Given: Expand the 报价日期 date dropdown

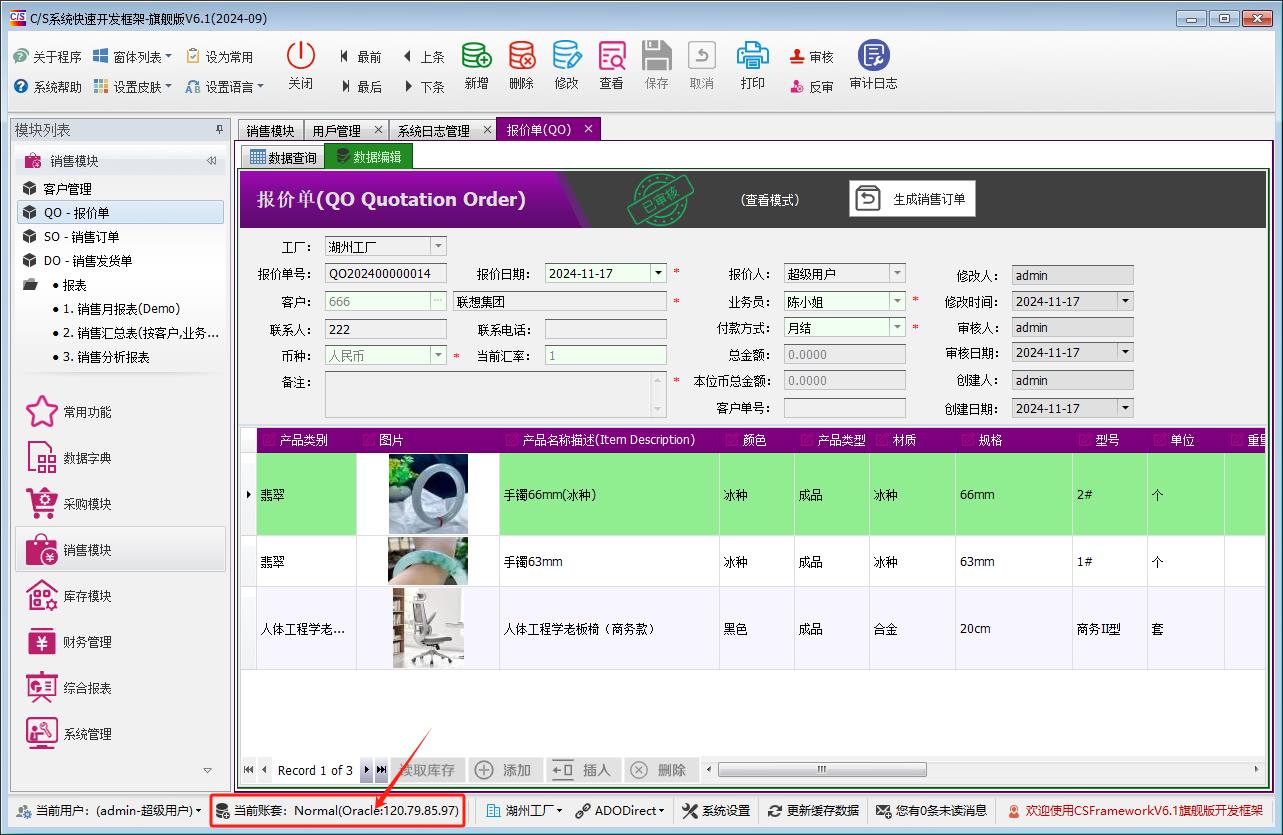Looking at the screenshot, I should [x=657, y=273].
